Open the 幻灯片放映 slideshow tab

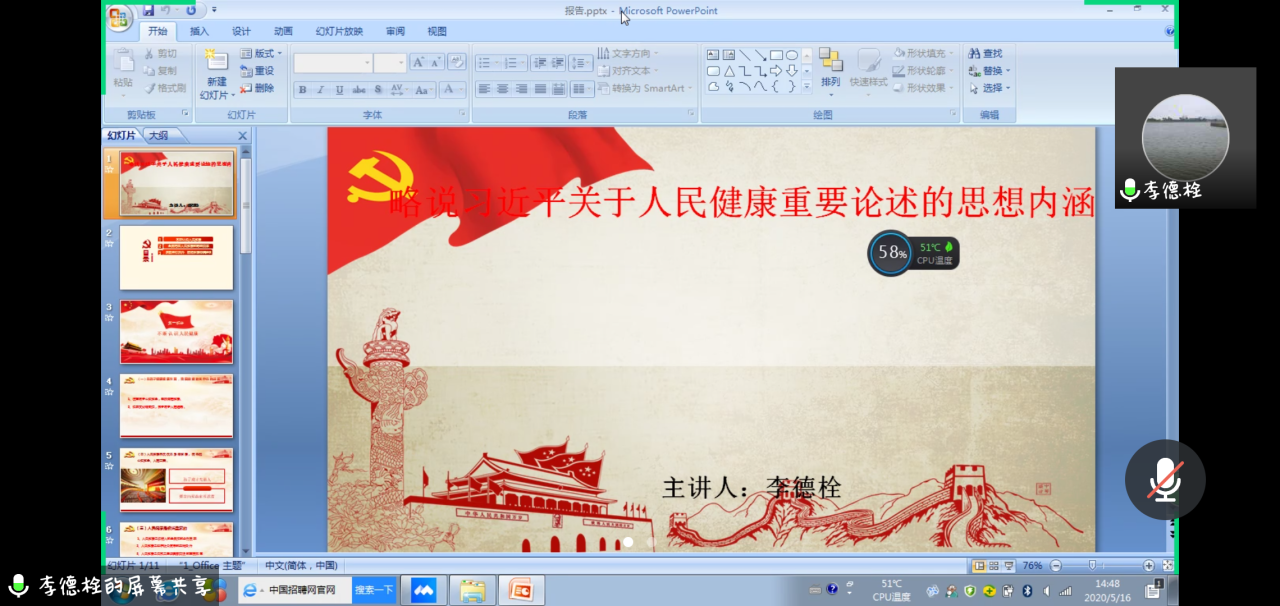339,31
